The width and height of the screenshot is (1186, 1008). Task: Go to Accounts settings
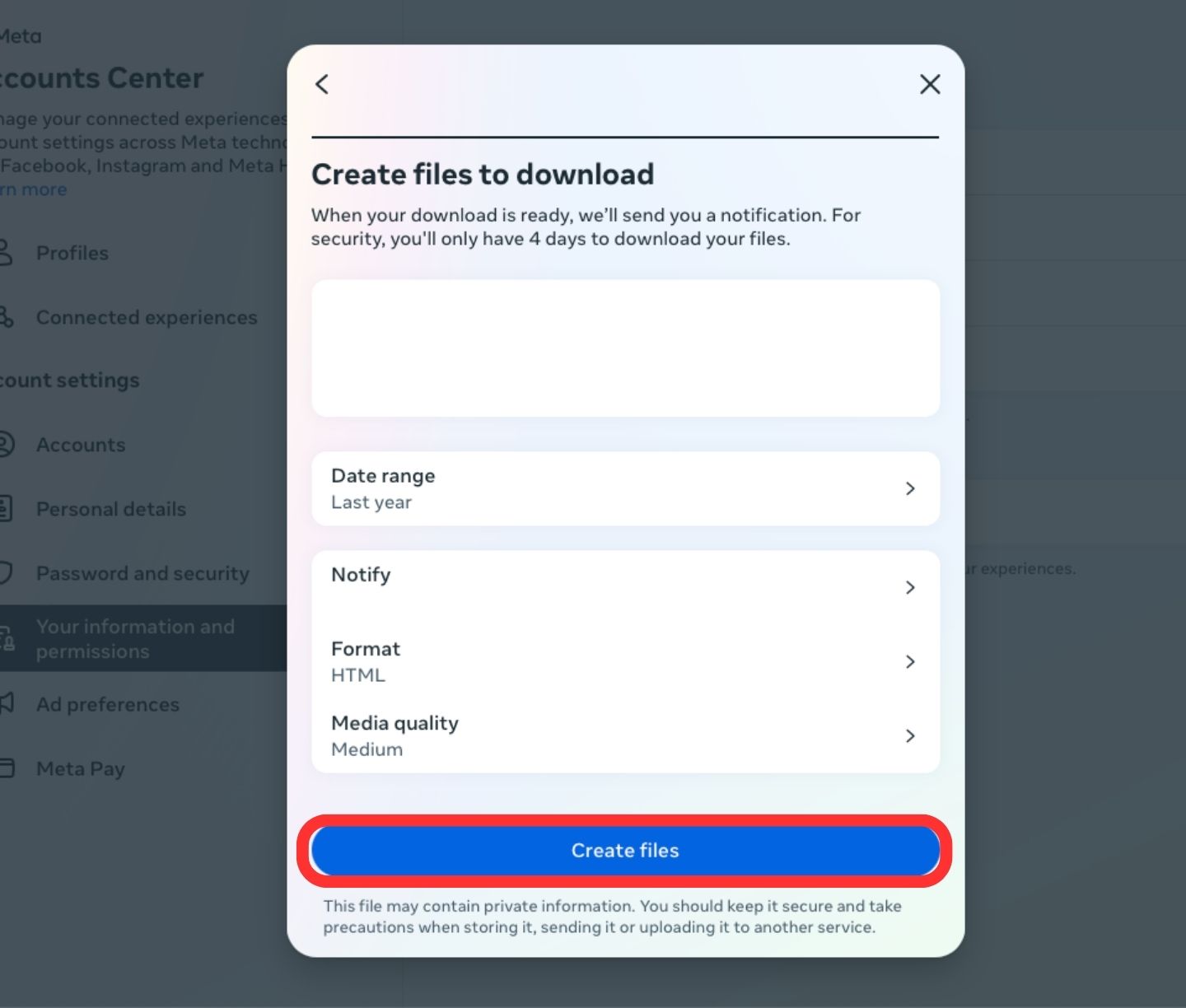[x=81, y=445]
